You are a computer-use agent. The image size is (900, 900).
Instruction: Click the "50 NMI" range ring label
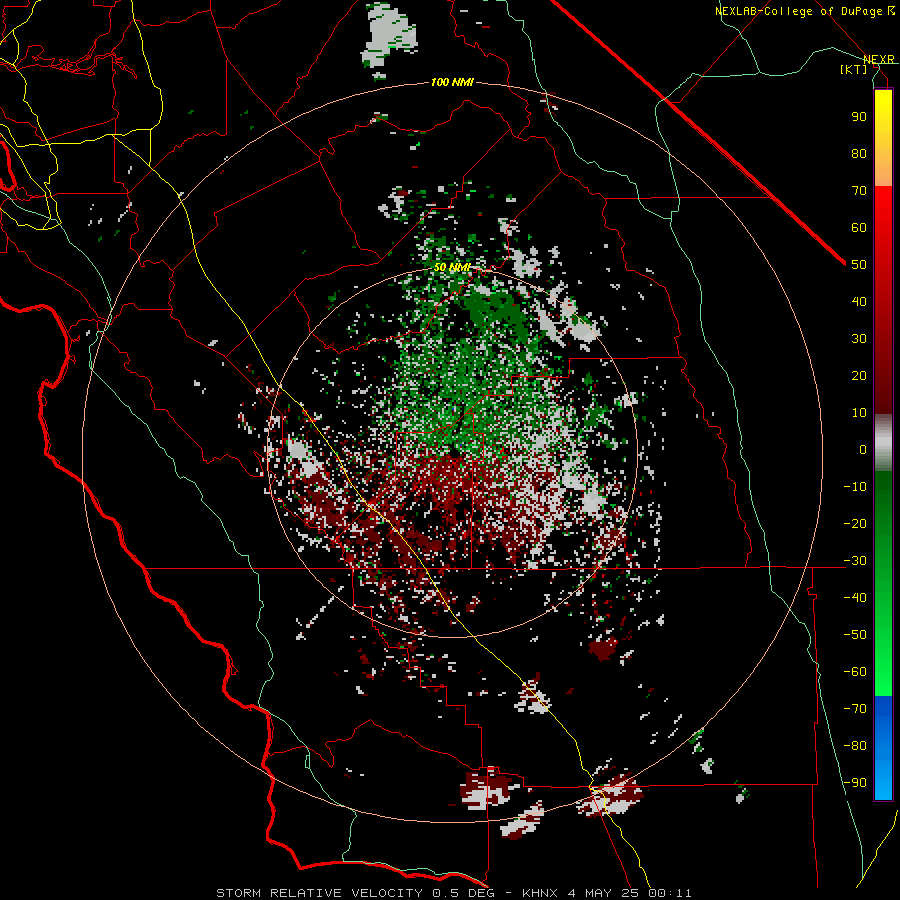click(x=452, y=267)
